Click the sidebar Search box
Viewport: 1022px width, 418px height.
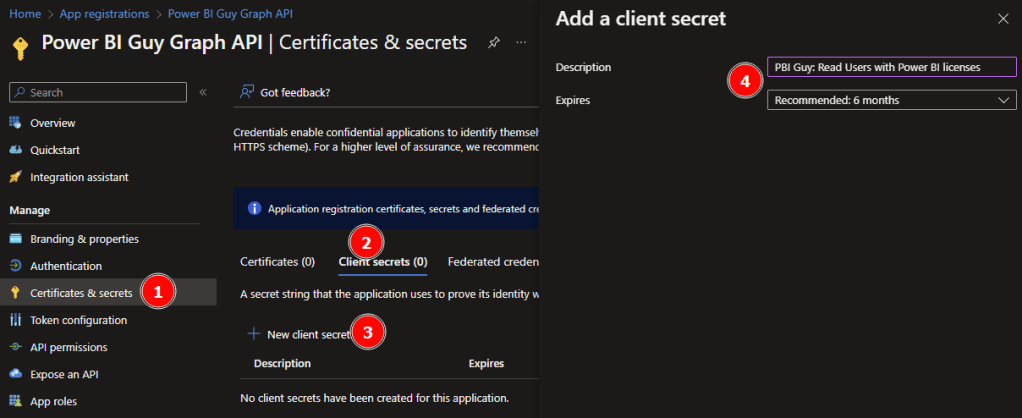pyautogui.click(x=97, y=92)
